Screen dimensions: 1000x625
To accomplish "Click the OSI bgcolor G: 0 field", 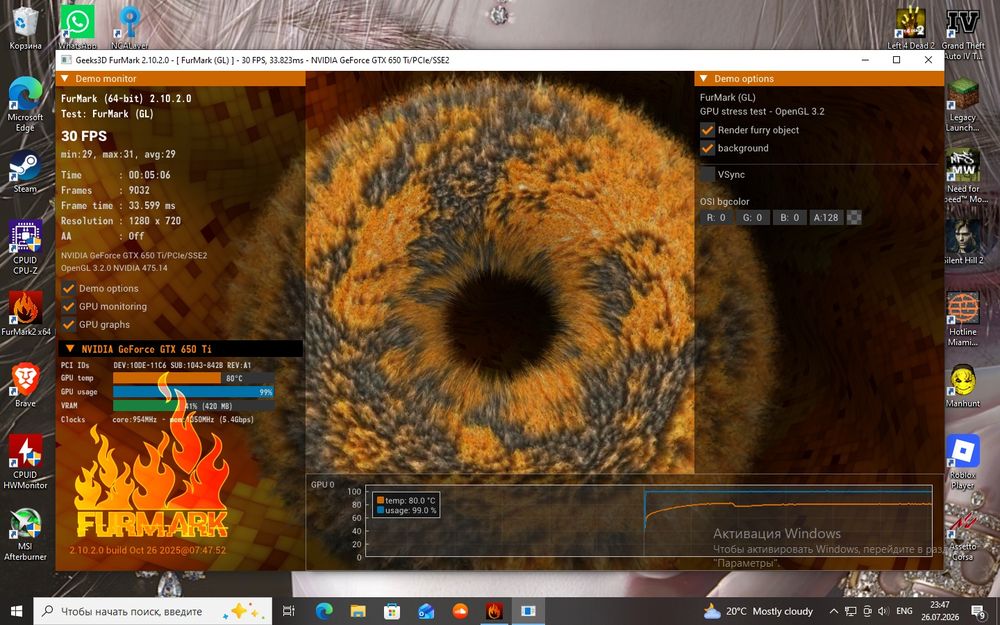I will [753, 217].
